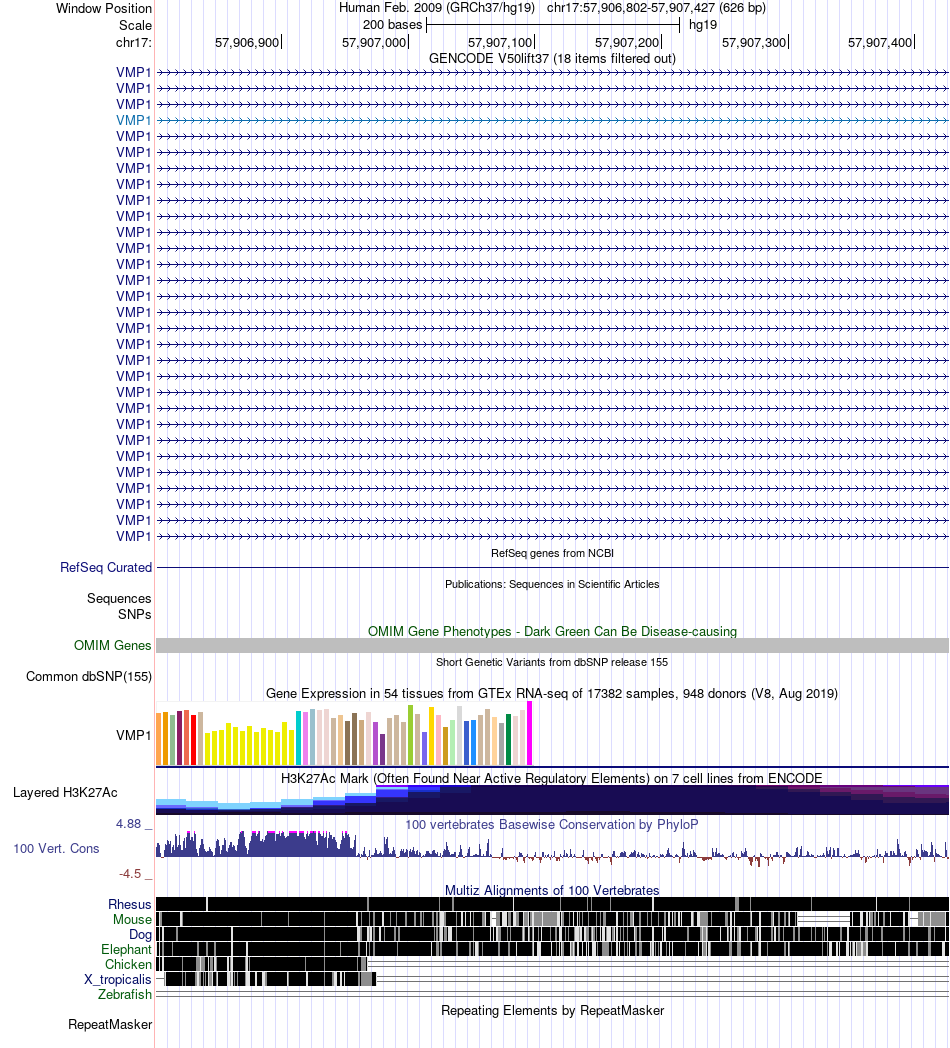
Task: Click the turquoise bar in GTEx expression chart
Action: [299, 738]
